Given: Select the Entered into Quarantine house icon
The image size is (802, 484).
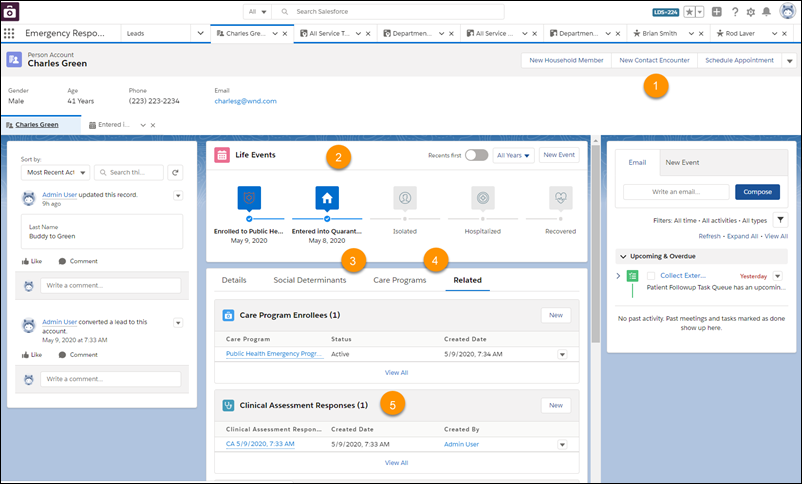Looking at the screenshot, I should 327,198.
